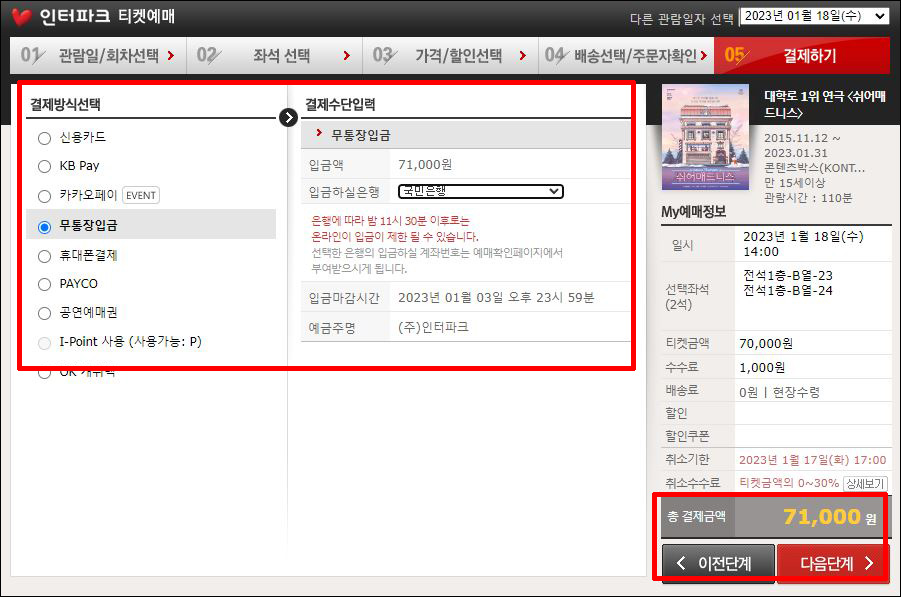Click the My예매정보 heading
901x597 pixels.
click(x=694, y=212)
